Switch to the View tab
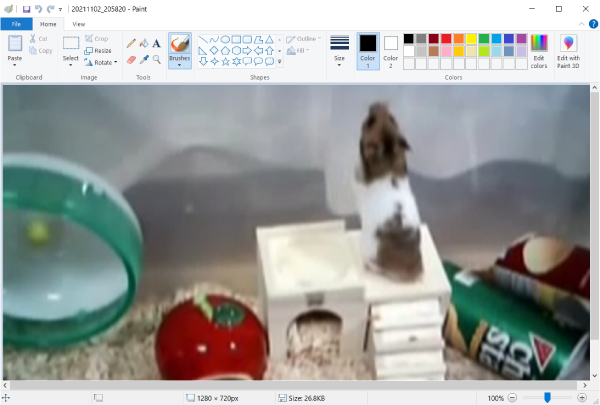The image size is (600, 405). [79, 23]
